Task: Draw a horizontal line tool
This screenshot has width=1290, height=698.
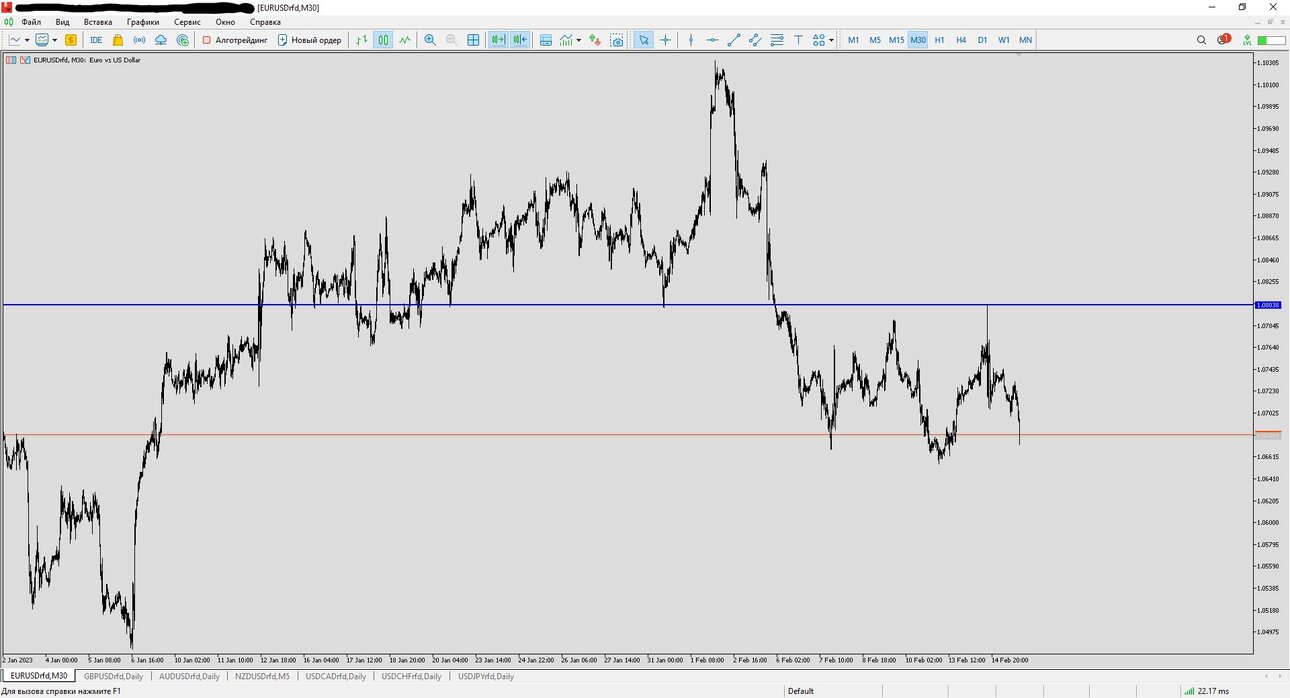Action: click(x=712, y=40)
